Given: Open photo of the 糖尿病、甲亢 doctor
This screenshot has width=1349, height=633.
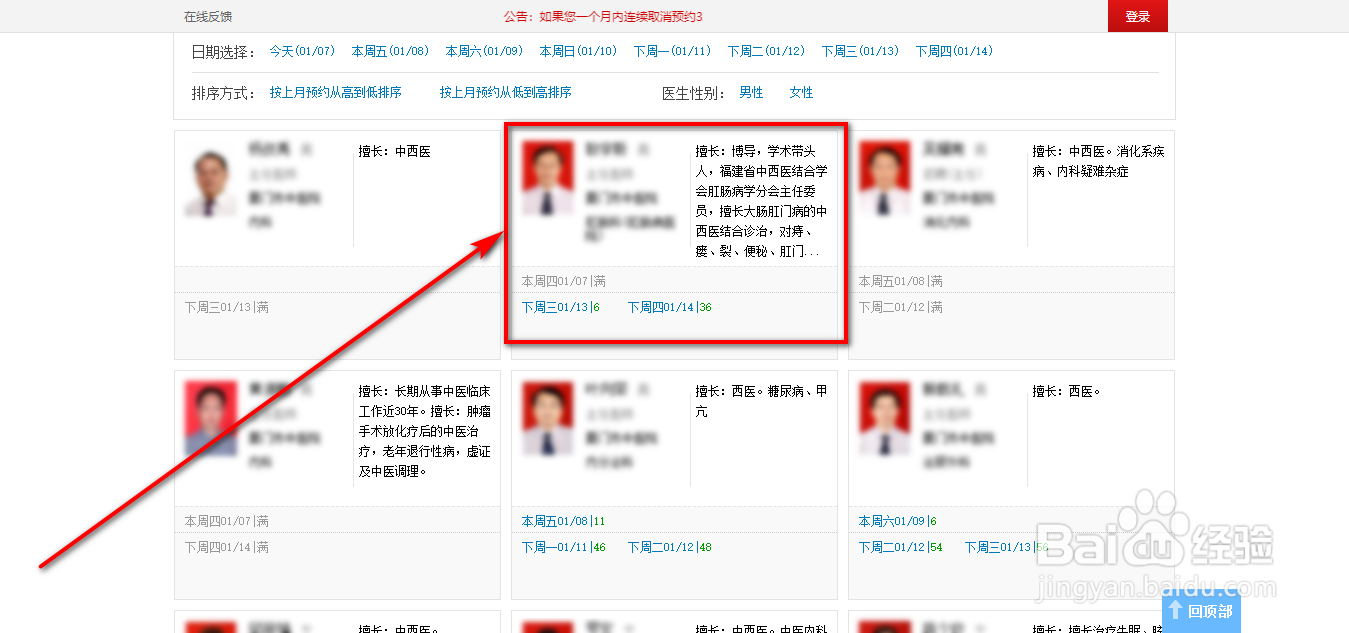Looking at the screenshot, I should 547,418.
